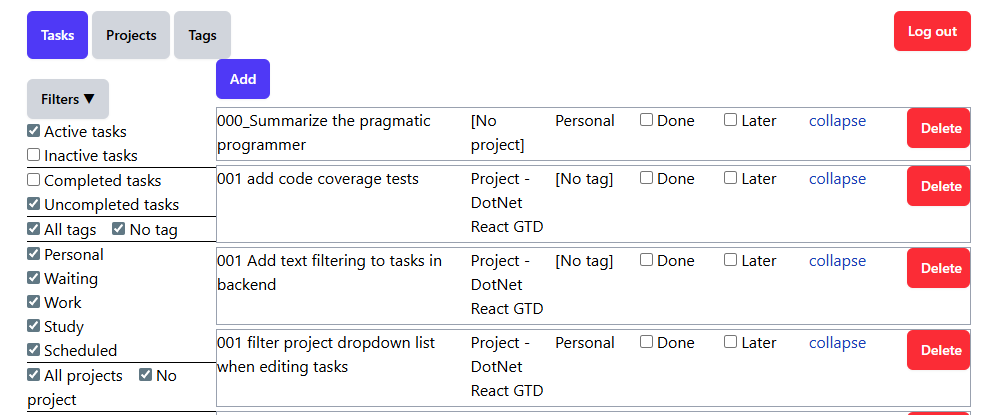Click the Log out button
The image size is (984, 415).
point(932,31)
